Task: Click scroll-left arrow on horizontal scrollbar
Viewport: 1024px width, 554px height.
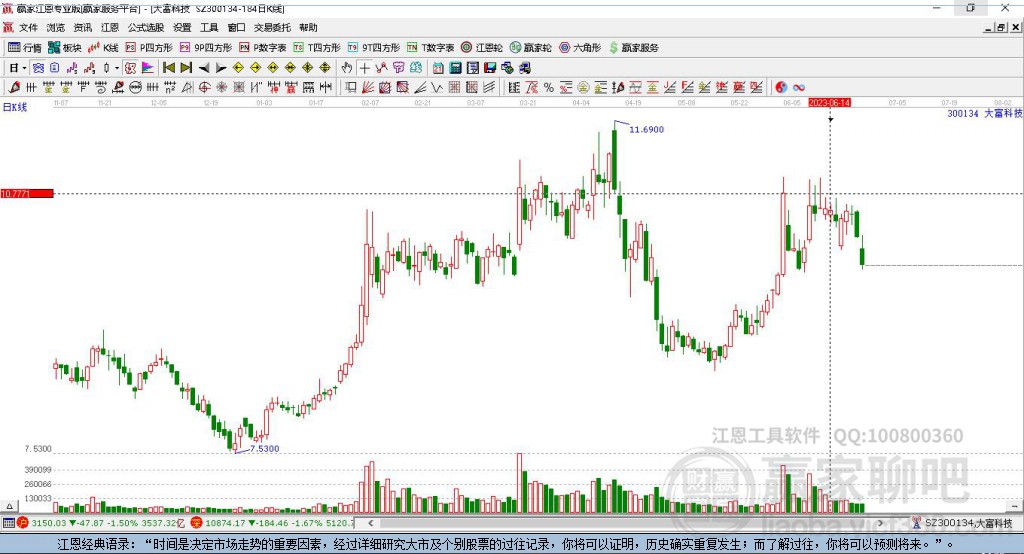Action: tap(371, 523)
